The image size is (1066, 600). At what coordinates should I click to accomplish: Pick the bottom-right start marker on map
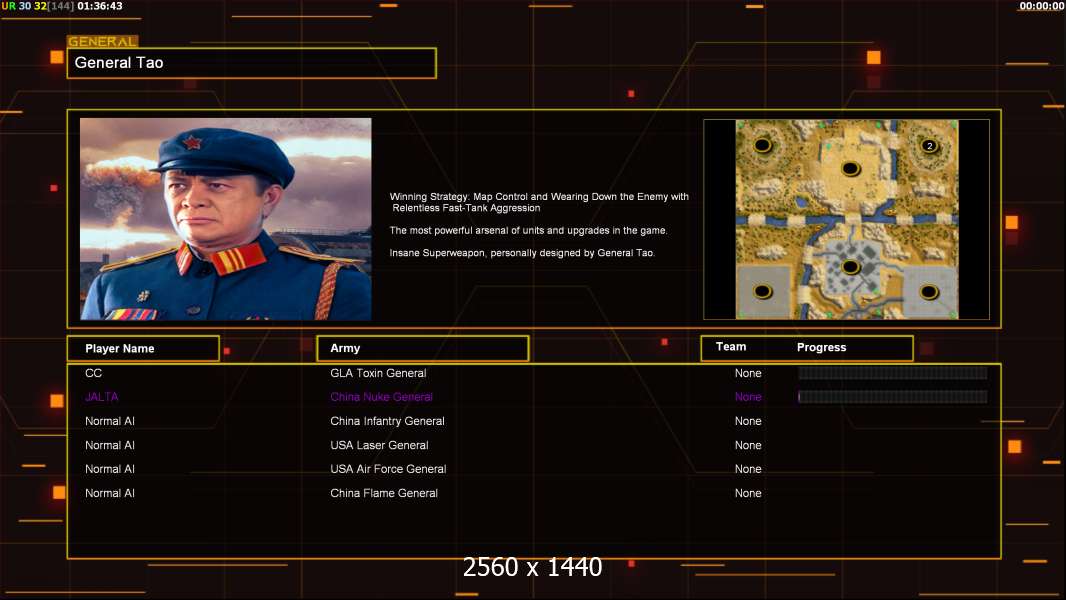click(x=929, y=292)
